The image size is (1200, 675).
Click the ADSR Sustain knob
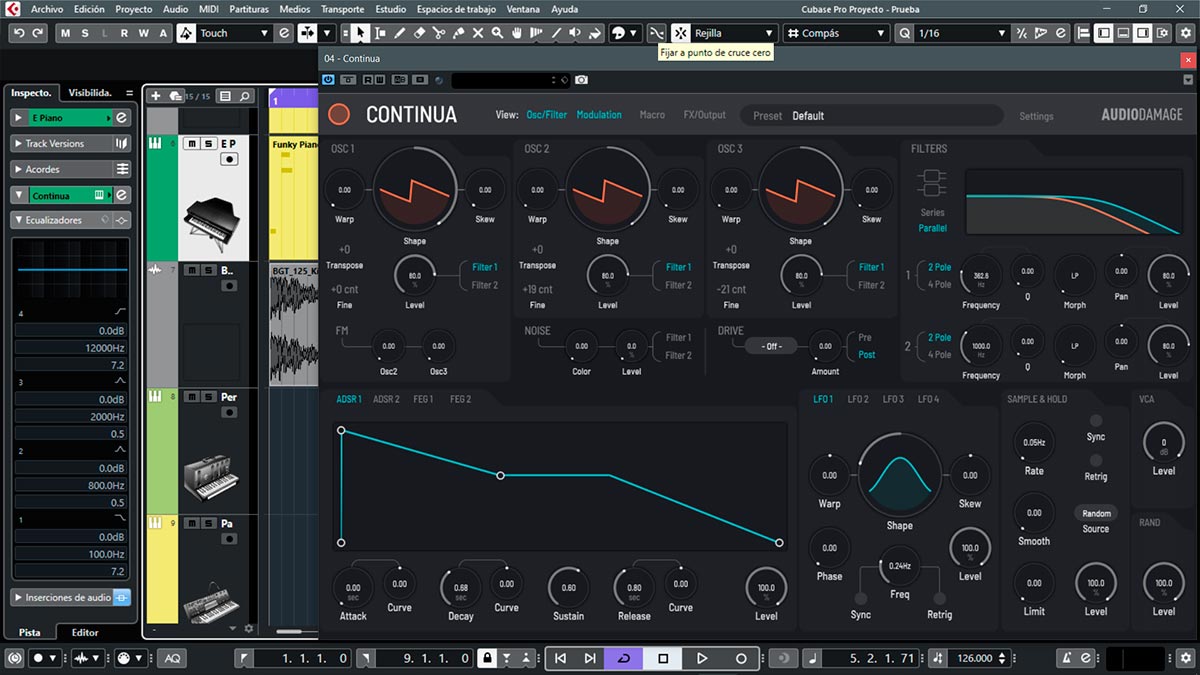[x=568, y=587]
